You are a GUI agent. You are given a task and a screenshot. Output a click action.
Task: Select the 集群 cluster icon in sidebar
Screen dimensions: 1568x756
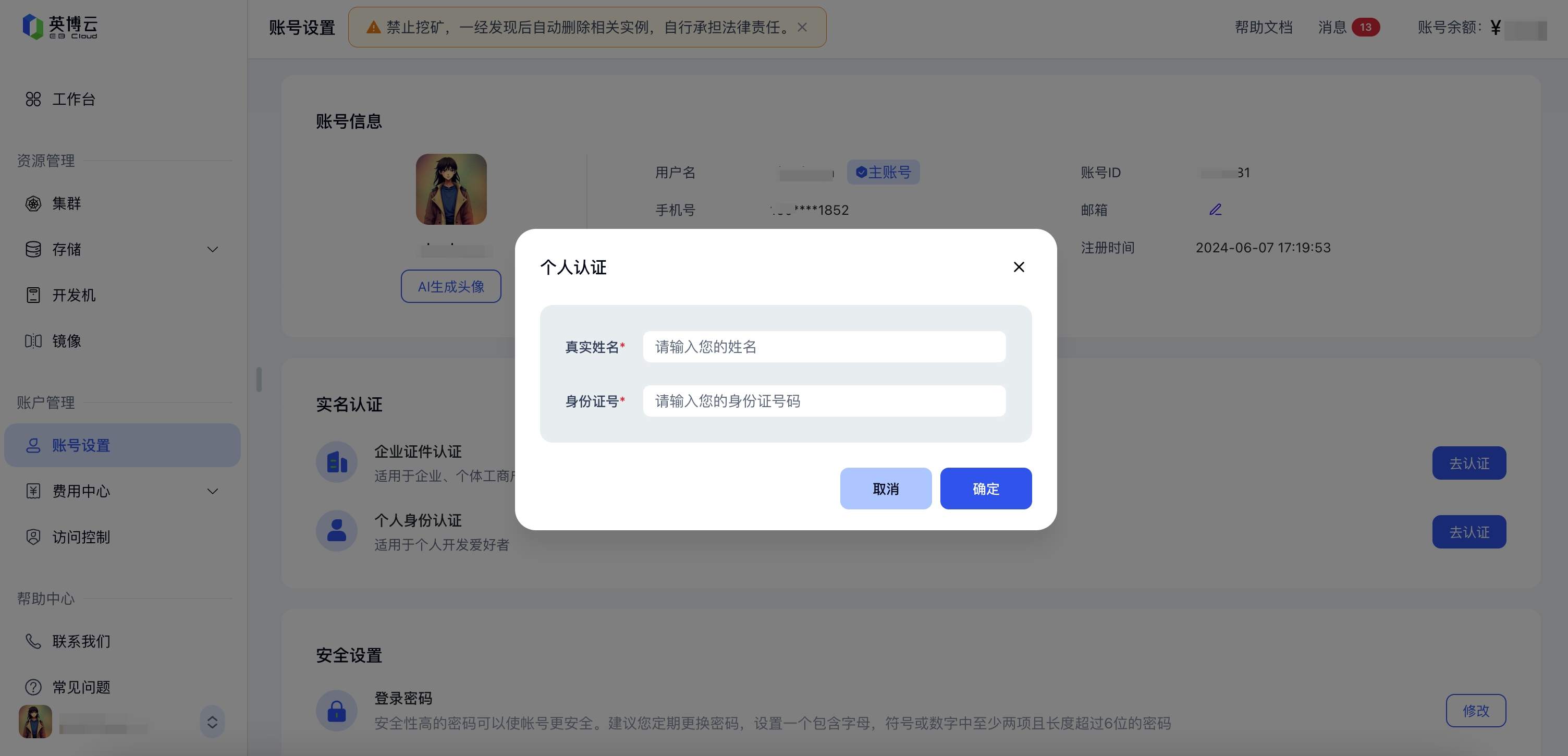33,204
